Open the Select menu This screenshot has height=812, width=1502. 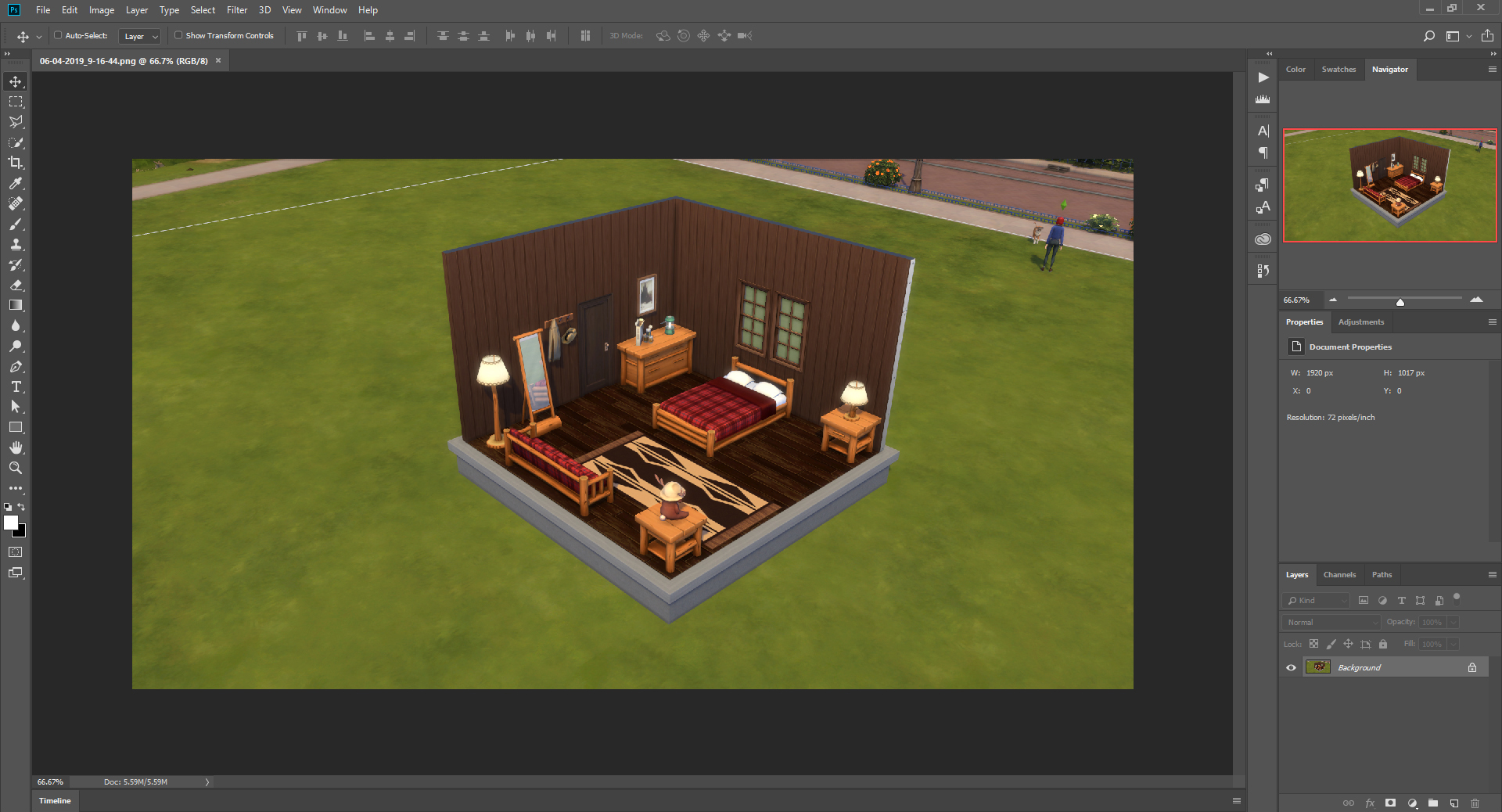tap(203, 10)
